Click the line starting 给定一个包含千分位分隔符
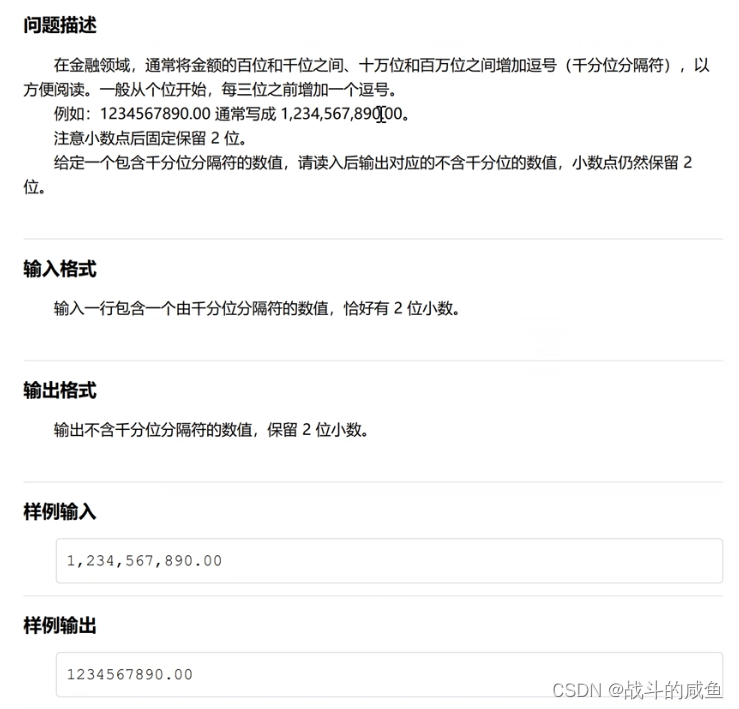 (x=373, y=163)
